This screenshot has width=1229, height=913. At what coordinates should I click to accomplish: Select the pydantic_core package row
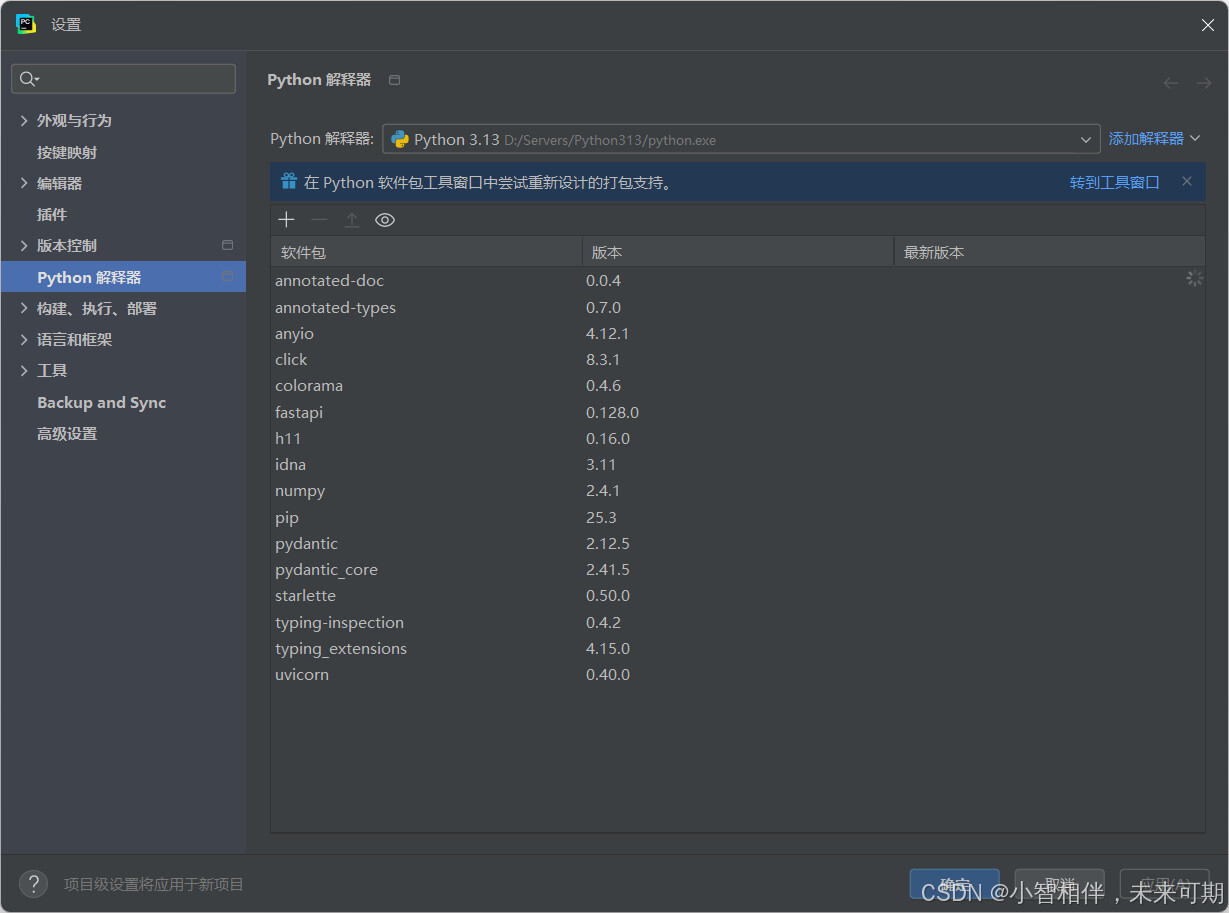pyautogui.click(x=737, y=569)
